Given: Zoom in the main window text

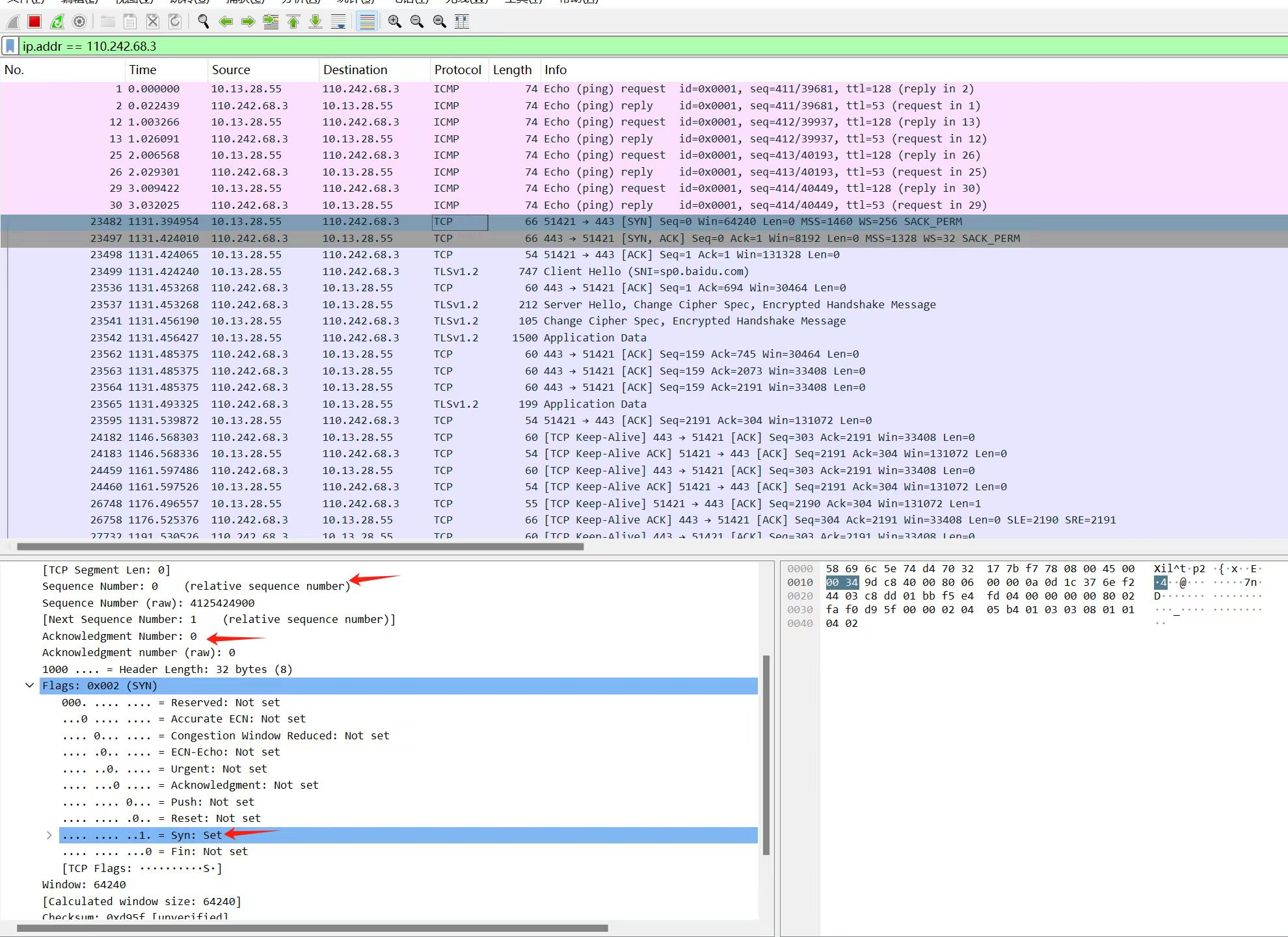Looking at the screenshot, I should point(395,22).
